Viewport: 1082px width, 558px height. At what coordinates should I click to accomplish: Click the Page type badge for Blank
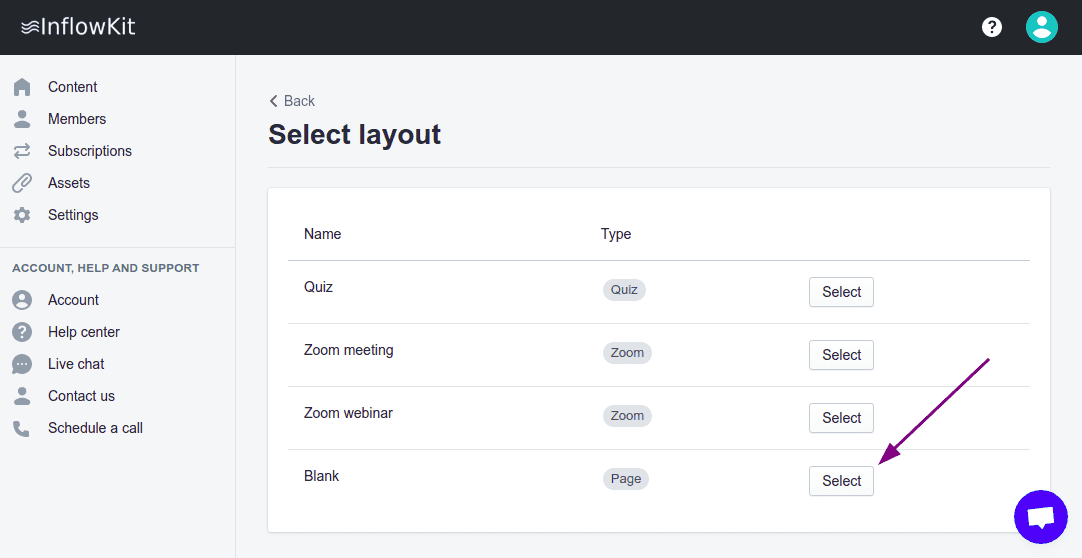[626, 479]
